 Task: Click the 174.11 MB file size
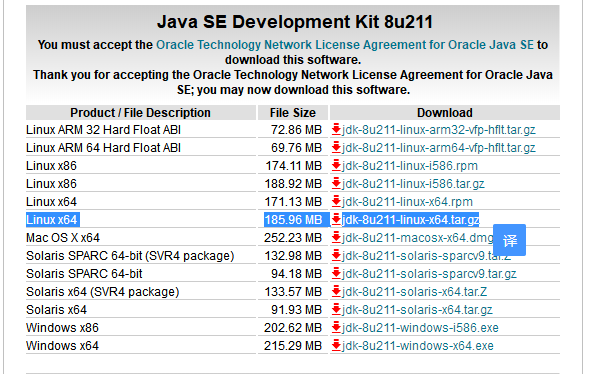pyautogui.click(x=293, y=166)
